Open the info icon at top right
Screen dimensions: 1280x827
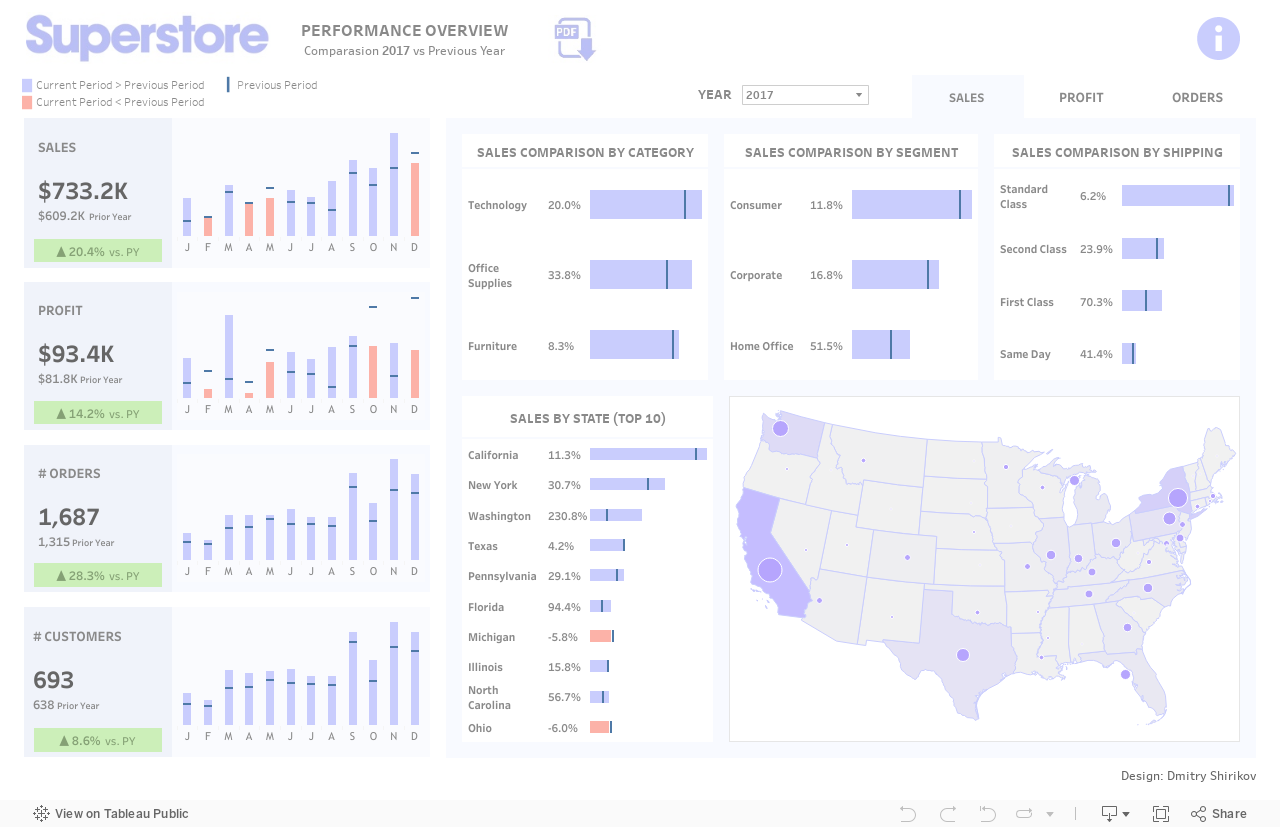coord(1218,39)
